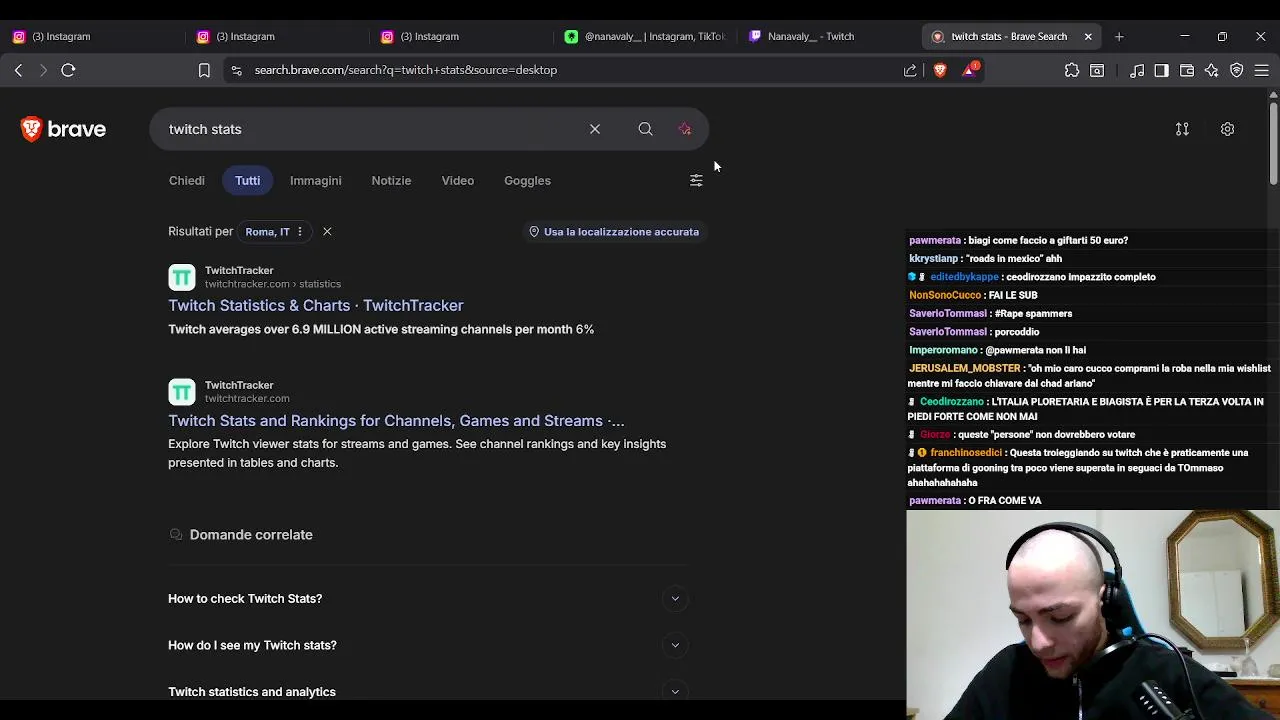Open Brave Rewards triangle icon
The height and width of the screenshot is (720, 1280).
click(x=969, y=70)
